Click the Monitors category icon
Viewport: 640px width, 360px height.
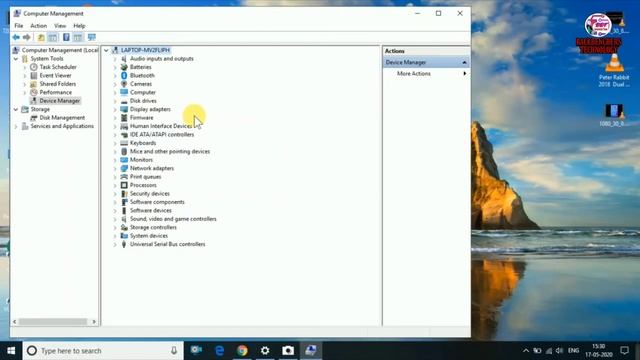pos(124,160)
